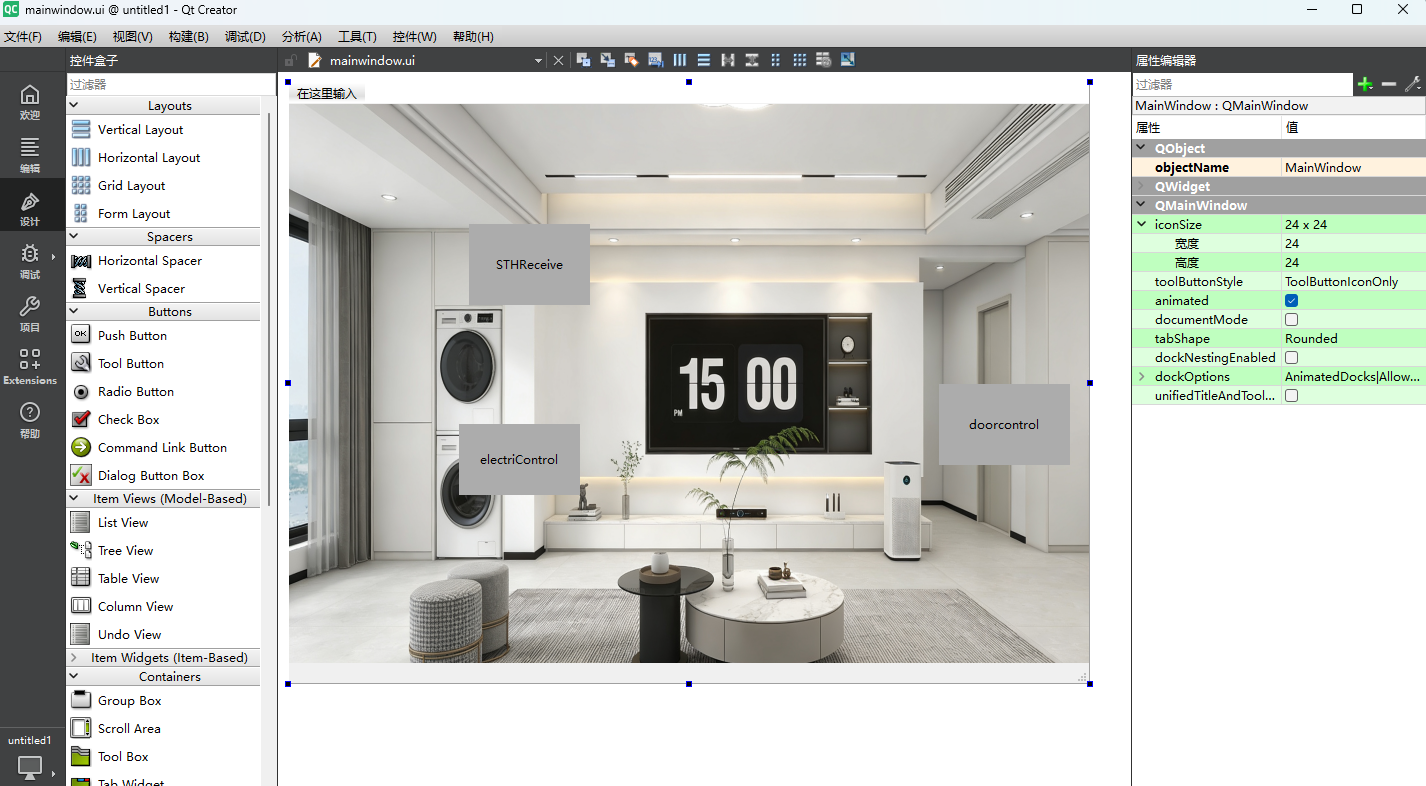This screenshot has height=786, width=1426.
Task: Apply Lay Out in a Form Layout
Action: (776, 60)
